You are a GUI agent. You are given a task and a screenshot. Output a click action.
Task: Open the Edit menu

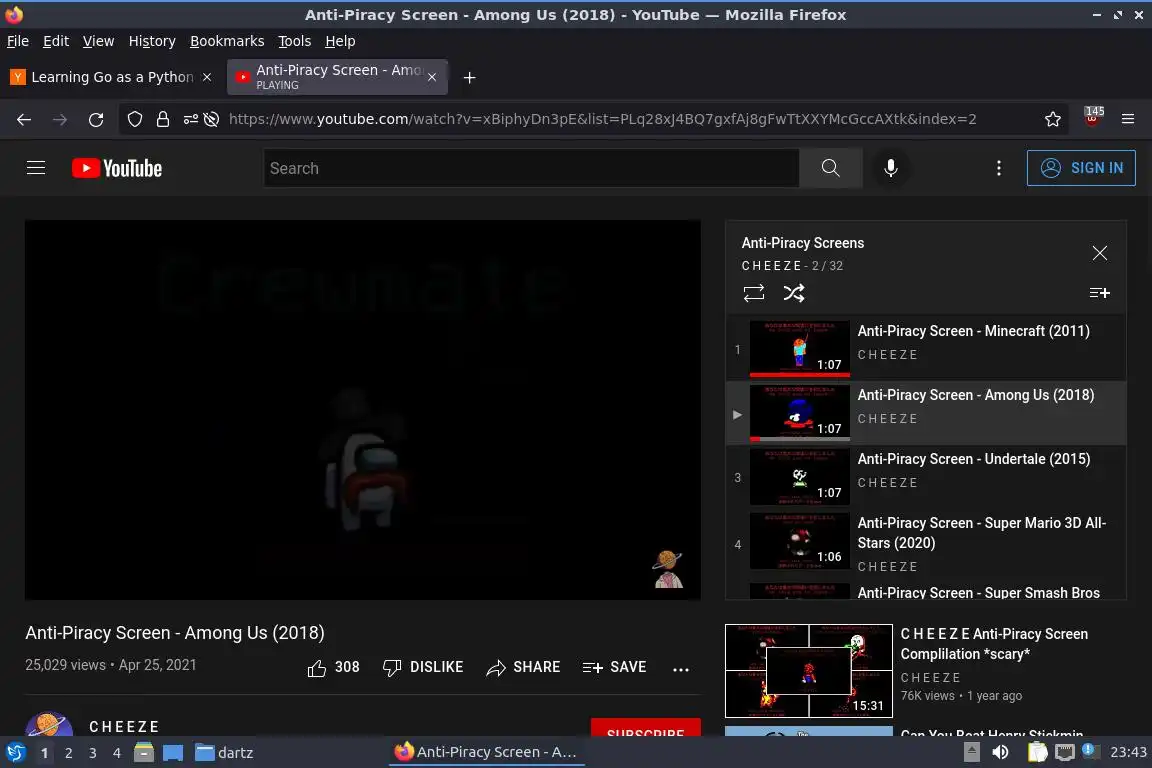pyautogui.click(x=56, y=41)
